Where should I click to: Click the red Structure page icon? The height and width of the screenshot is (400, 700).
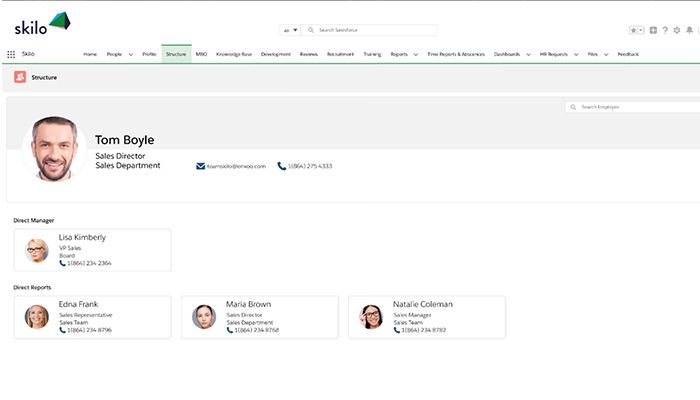(x=20, y=76)
